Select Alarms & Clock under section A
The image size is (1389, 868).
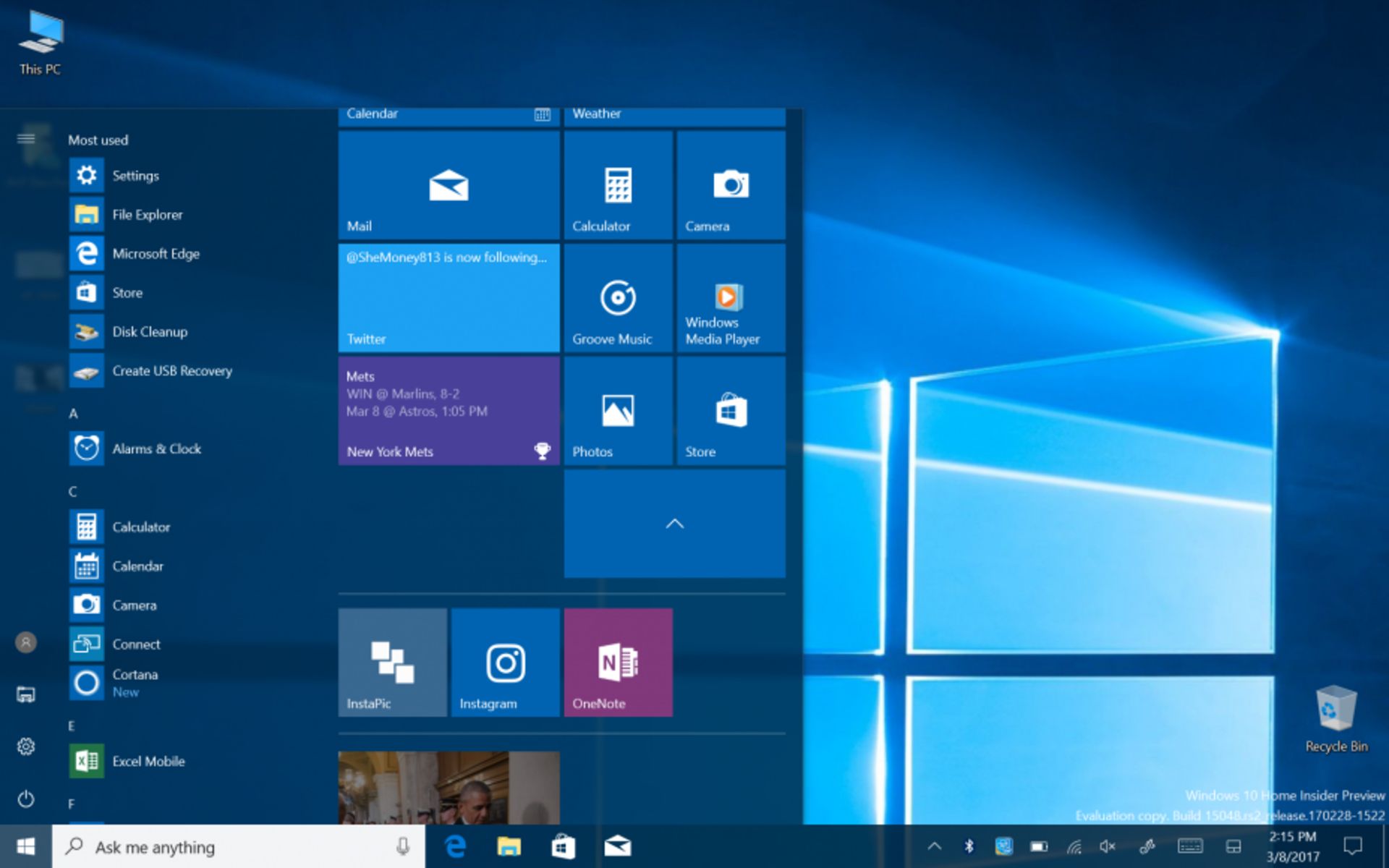(x=157, y=448)
